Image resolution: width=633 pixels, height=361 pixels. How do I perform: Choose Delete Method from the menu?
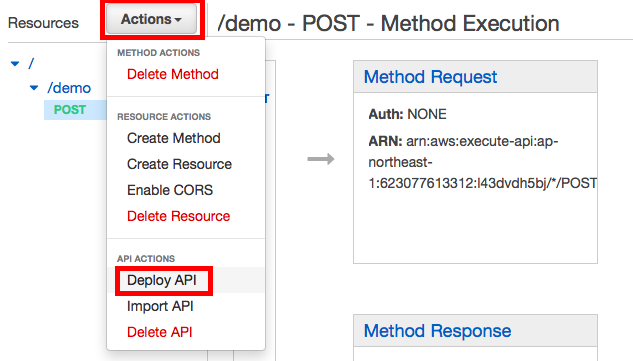173,74
